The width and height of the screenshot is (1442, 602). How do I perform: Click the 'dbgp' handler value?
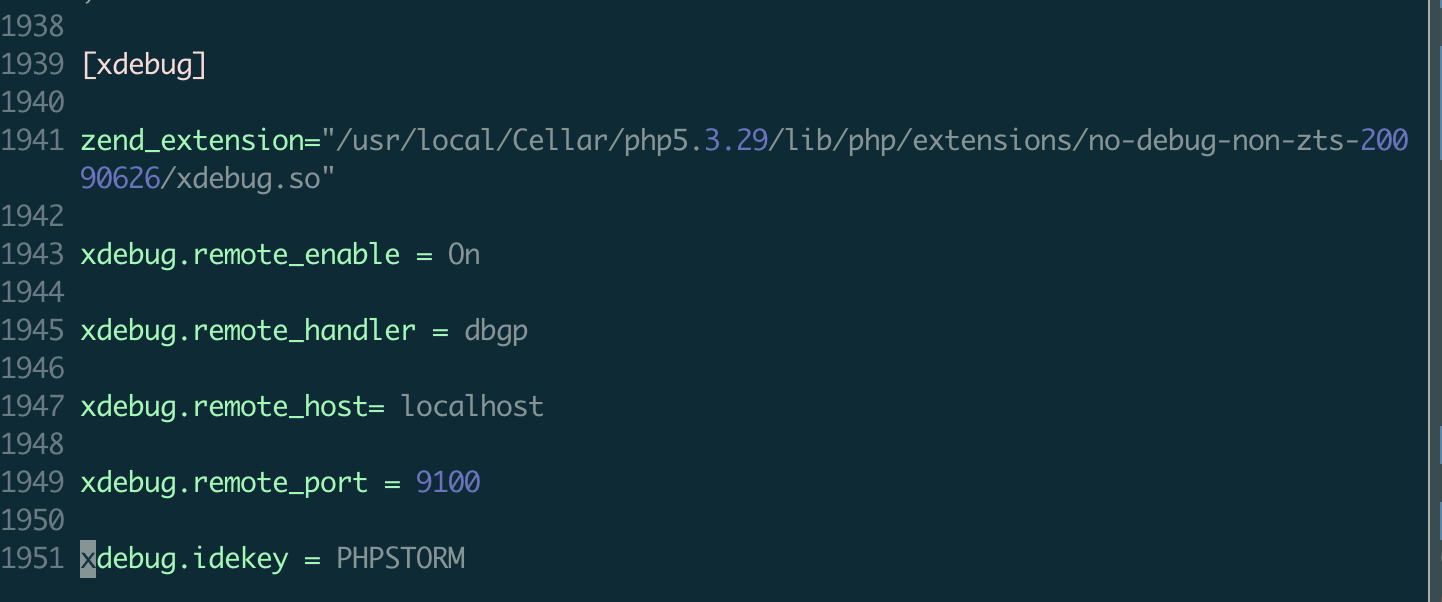coord(496,331)
